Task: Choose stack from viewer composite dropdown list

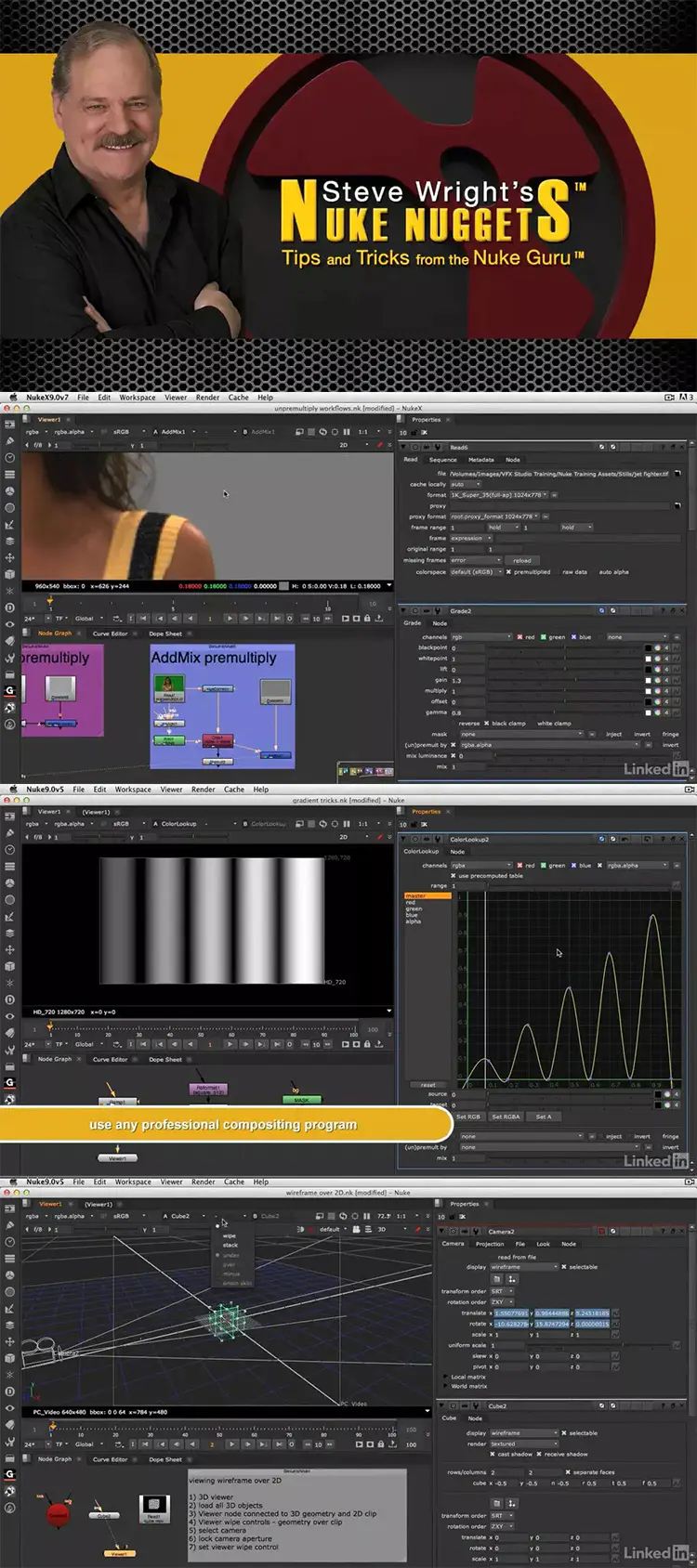Action: click(x=230, y=1246)
